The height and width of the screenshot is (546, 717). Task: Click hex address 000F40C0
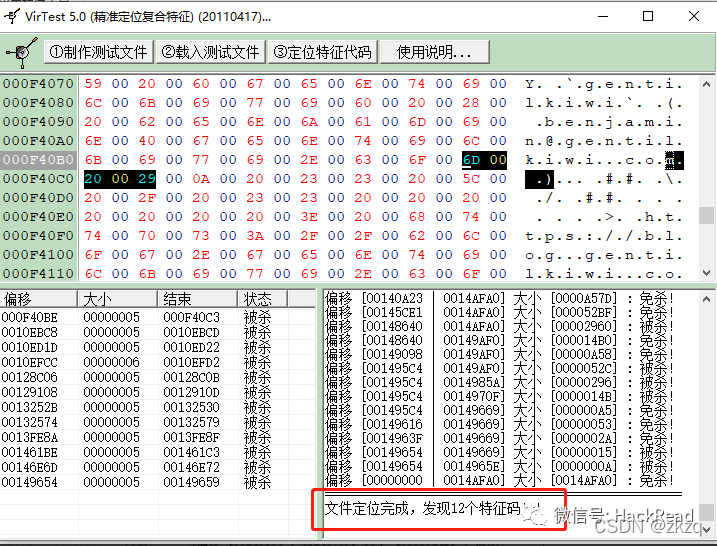tap(38, 178)
